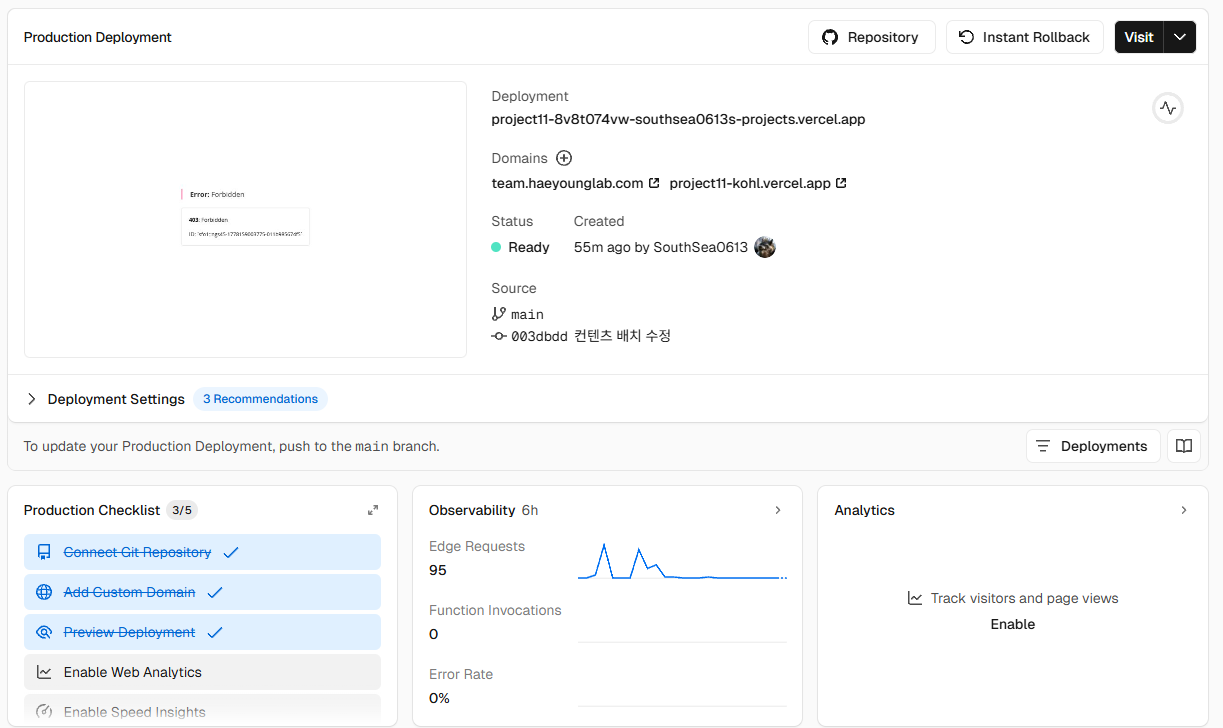Click the checkmark after Connect Git Repository
Viewport: 1223px width, 728px height.
click(x=231, y=552)
